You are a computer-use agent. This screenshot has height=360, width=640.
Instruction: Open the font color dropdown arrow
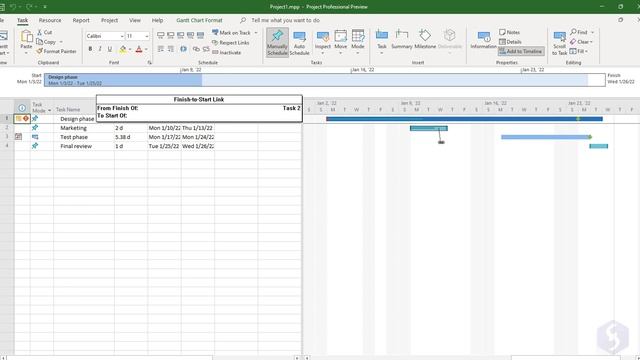[x=146, y=49]
